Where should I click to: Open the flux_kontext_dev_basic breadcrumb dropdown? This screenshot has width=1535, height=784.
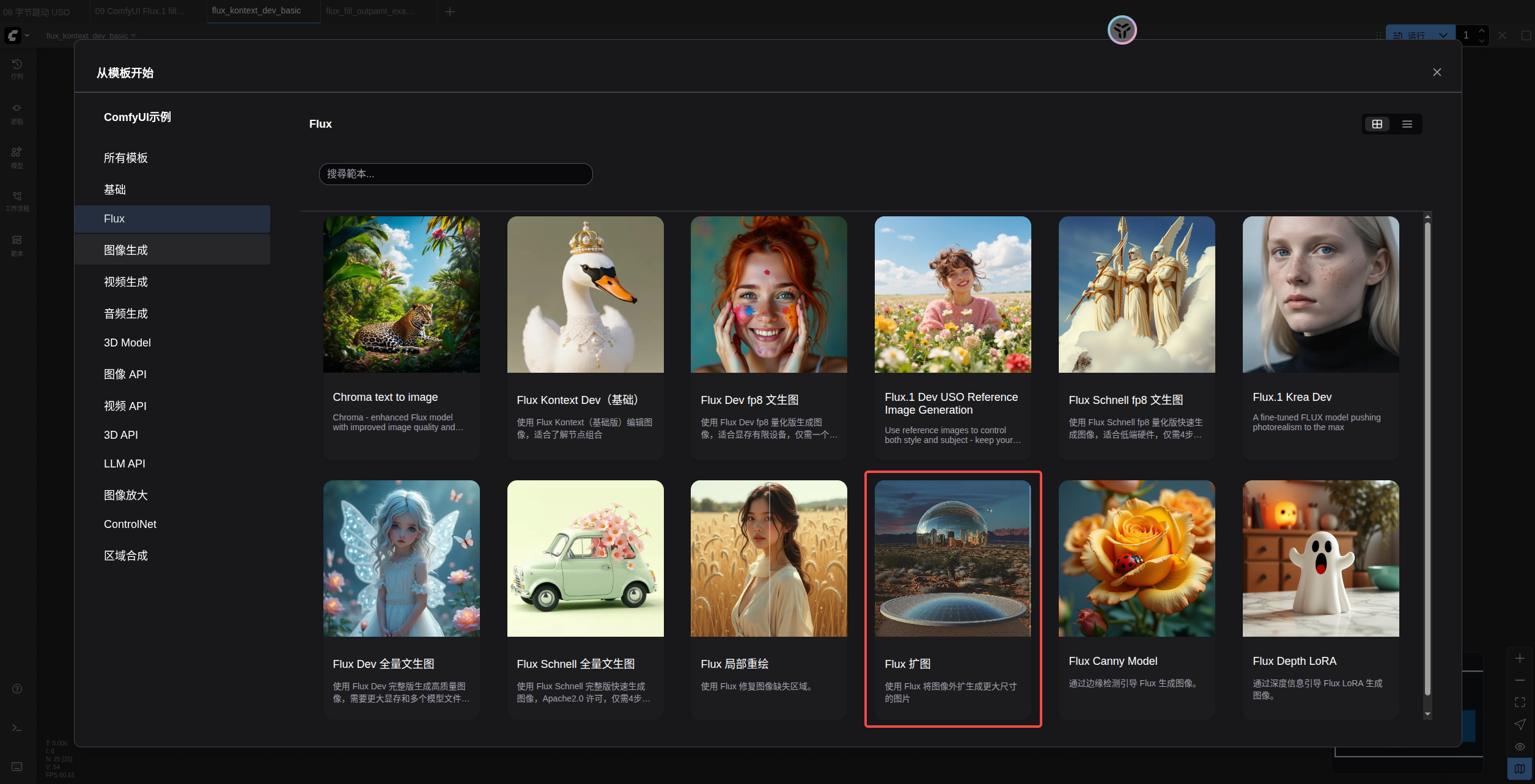point(90,35)
